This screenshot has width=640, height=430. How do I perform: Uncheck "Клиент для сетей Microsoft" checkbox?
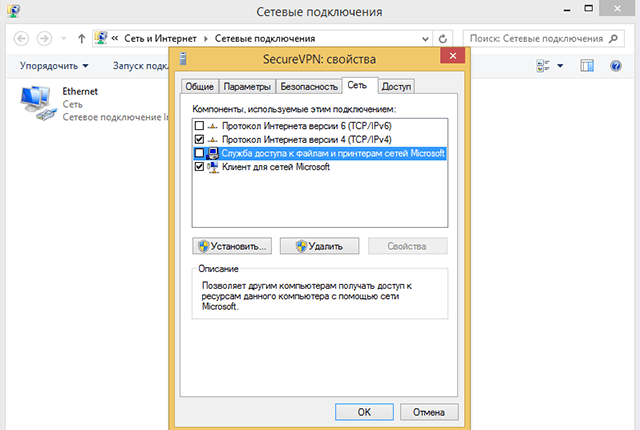(199, 166)
